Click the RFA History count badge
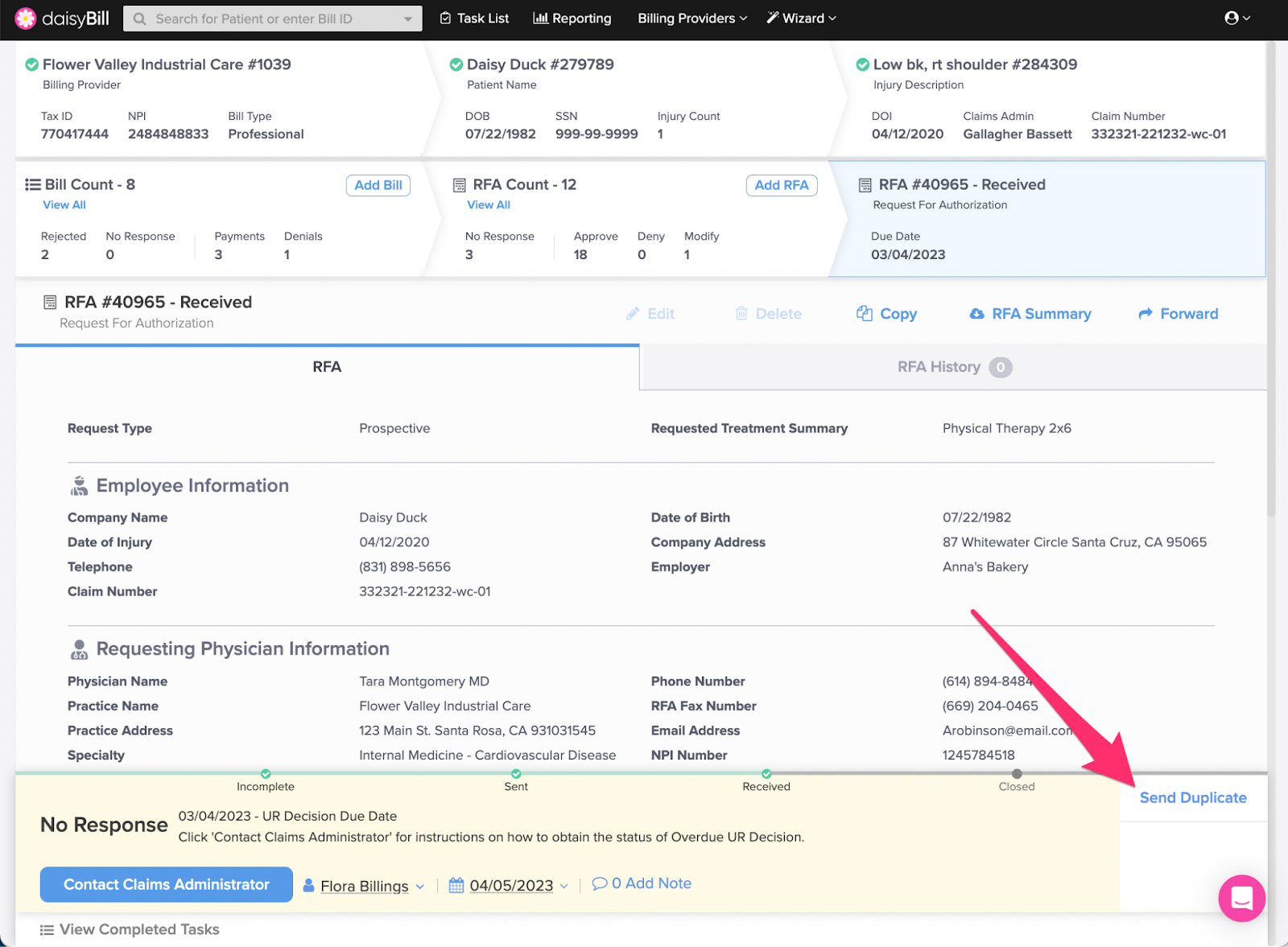 click(x=1001, y=368)
